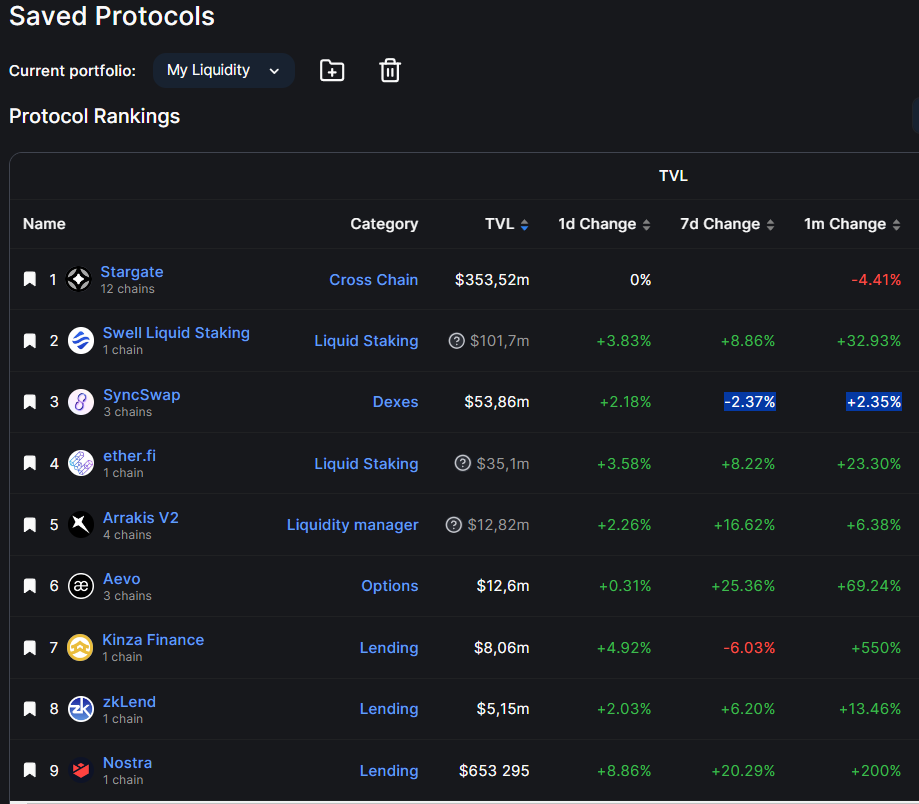This screenshot has width=919, height=804.
Task: Open the Stargate protocol link
Action: [132, 272]
